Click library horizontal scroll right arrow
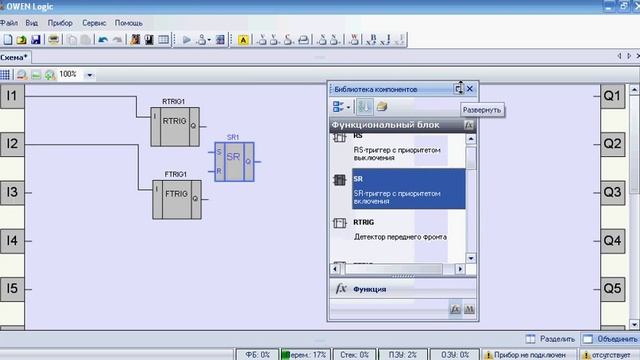Image resolution: width=640 pixels, height=360 pixels. tap(460, 269)
